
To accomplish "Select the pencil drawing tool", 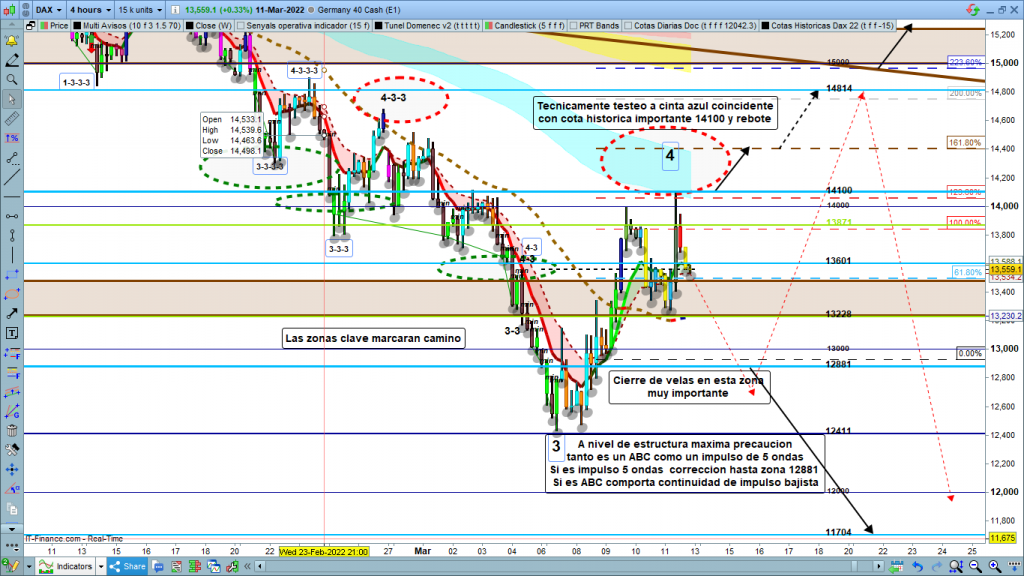I will click(x=12, y=56).
